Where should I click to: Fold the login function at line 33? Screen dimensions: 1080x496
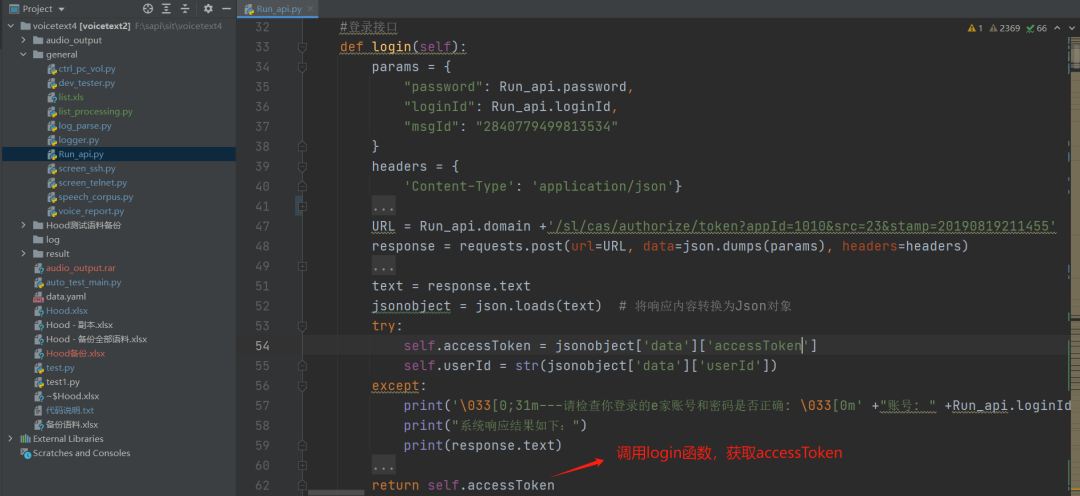(x=302, y=47)
